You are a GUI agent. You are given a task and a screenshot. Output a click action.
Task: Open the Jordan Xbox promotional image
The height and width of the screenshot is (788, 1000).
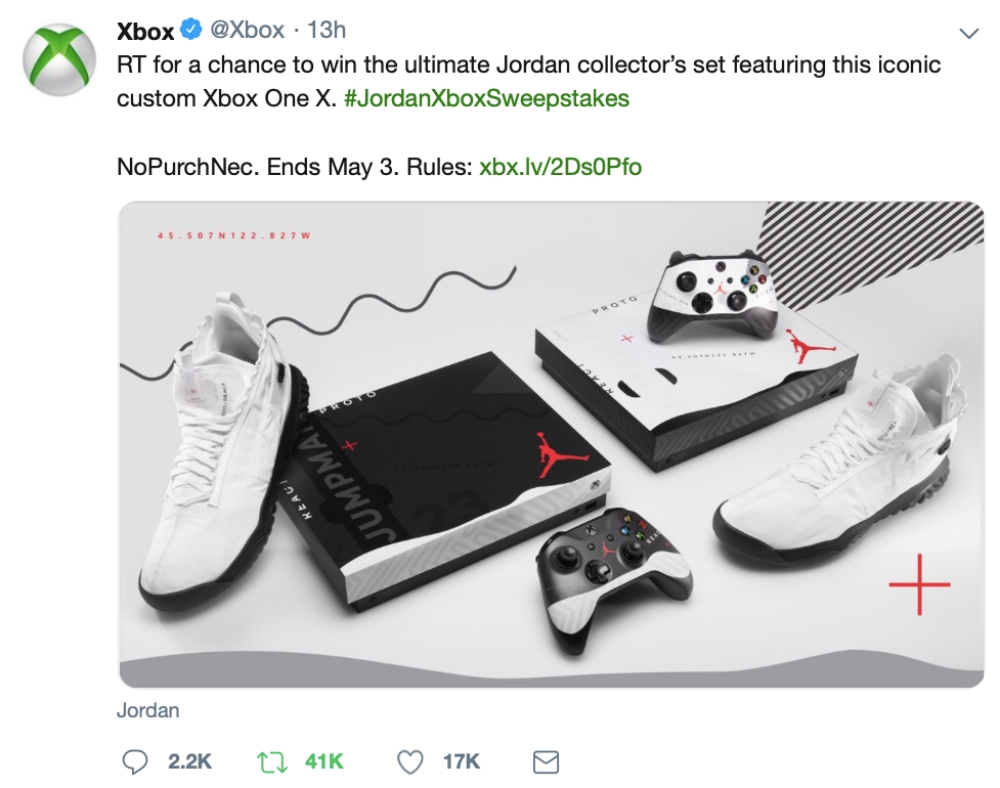click(x=552, y=444)
